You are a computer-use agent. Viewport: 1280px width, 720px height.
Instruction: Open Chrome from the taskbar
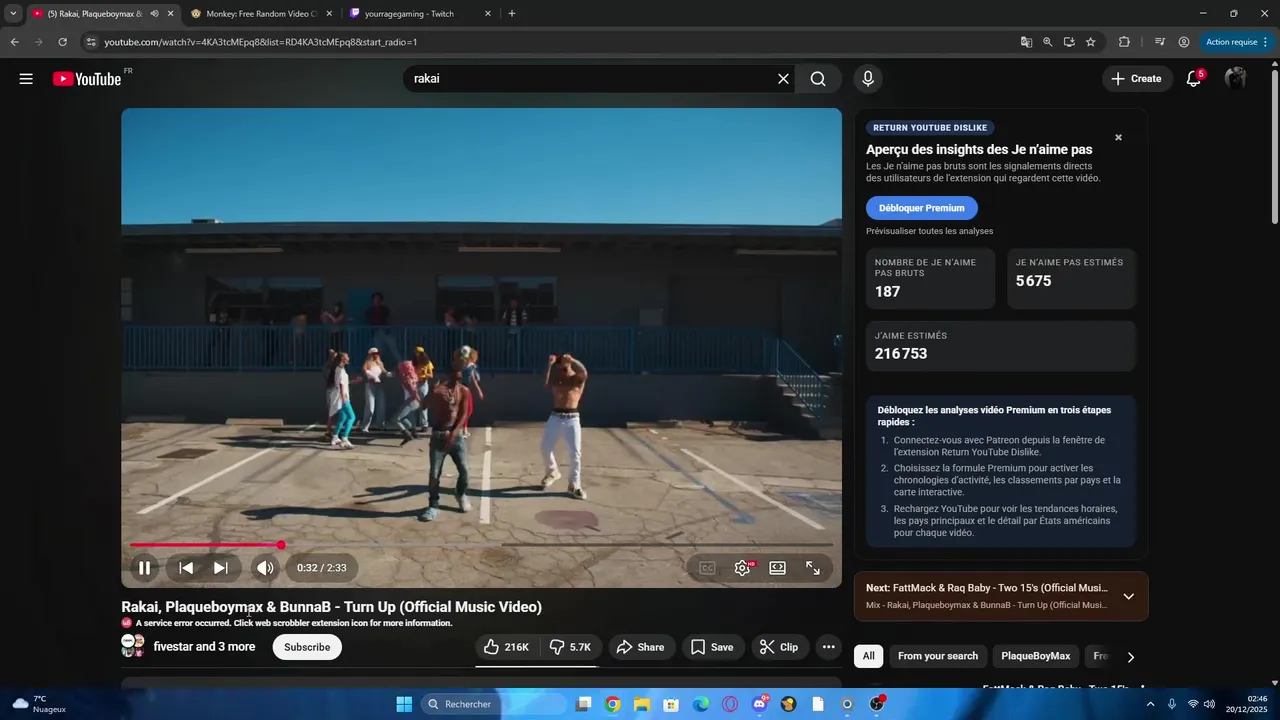point(613,704)
